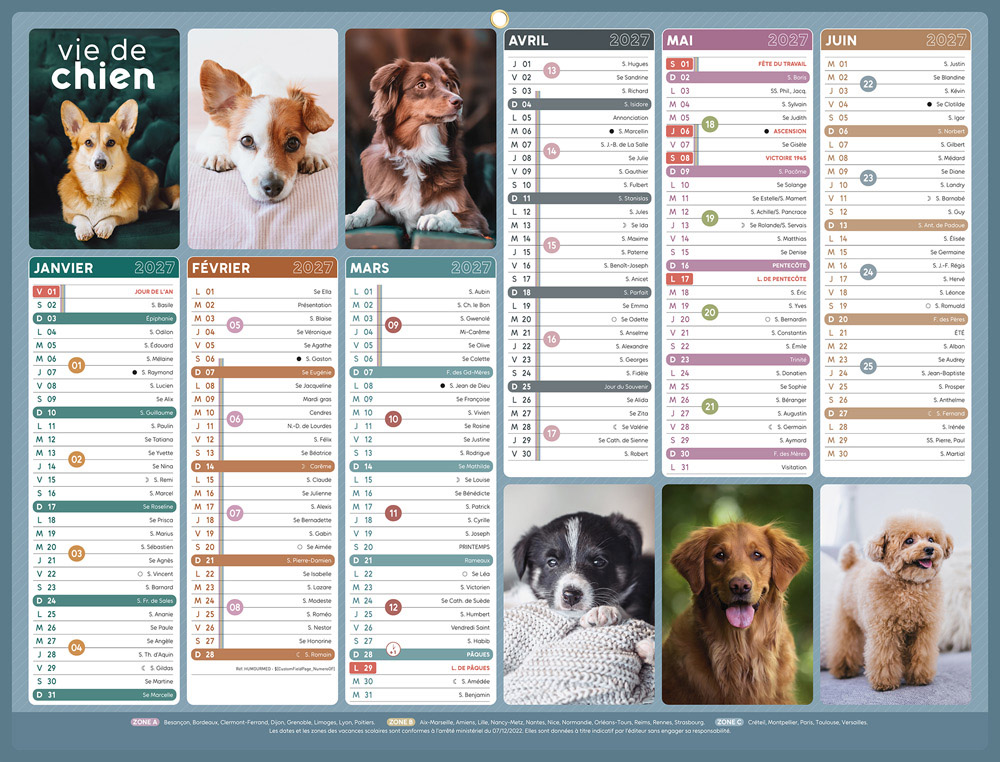1000x762 pixels.
Task: Select the Cendres row in Février
Action: click(x=262, y=413)
